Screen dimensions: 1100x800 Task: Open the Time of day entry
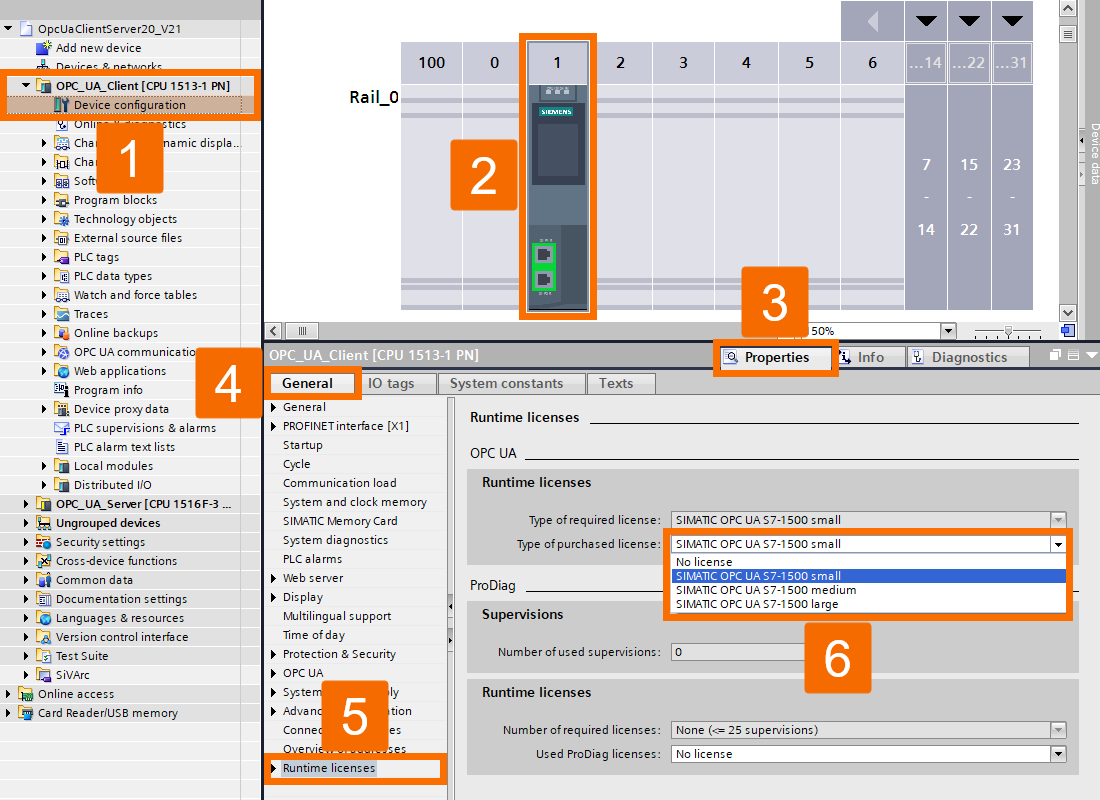tap(314, 635)
